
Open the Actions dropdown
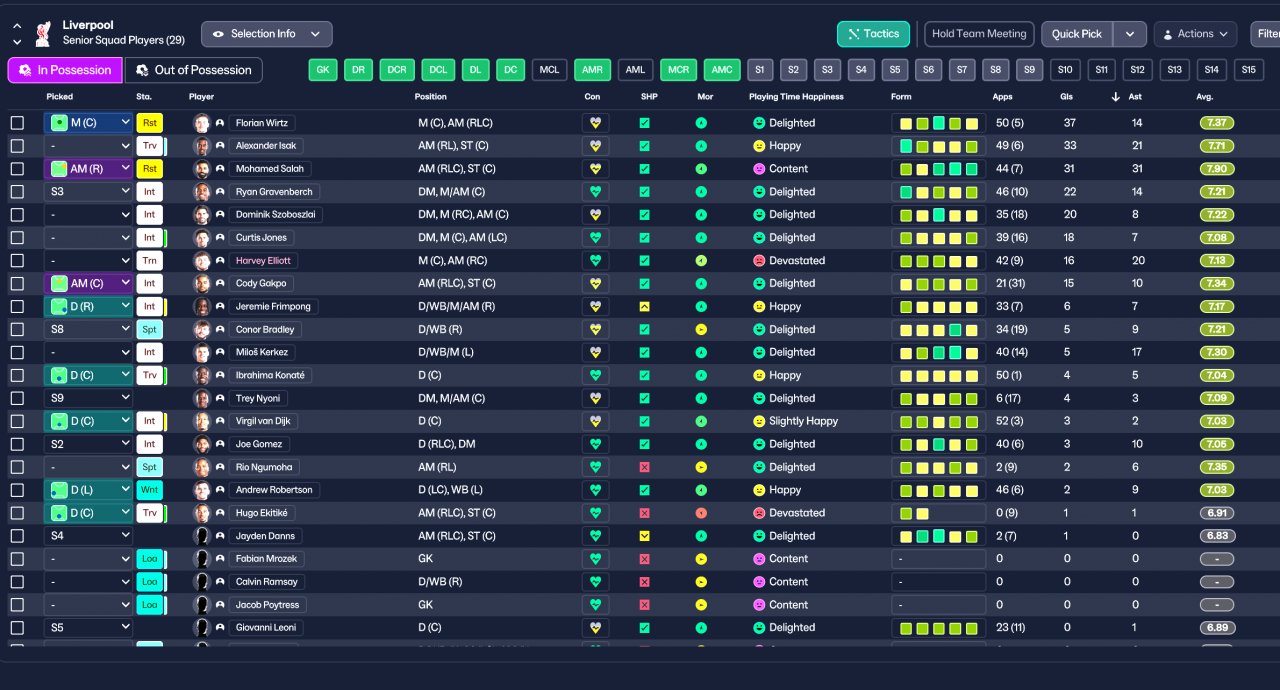pos(1195,34)
